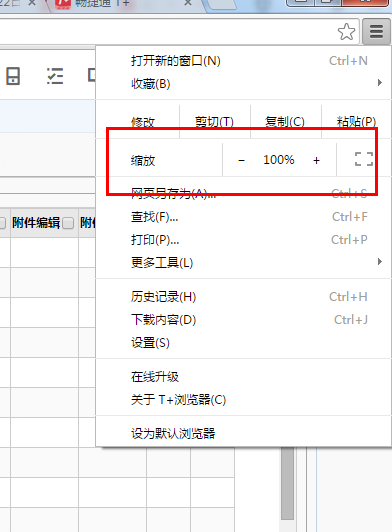Click the bookmark star icon
This screenshot has width=392, height=532.
point(346,32)
